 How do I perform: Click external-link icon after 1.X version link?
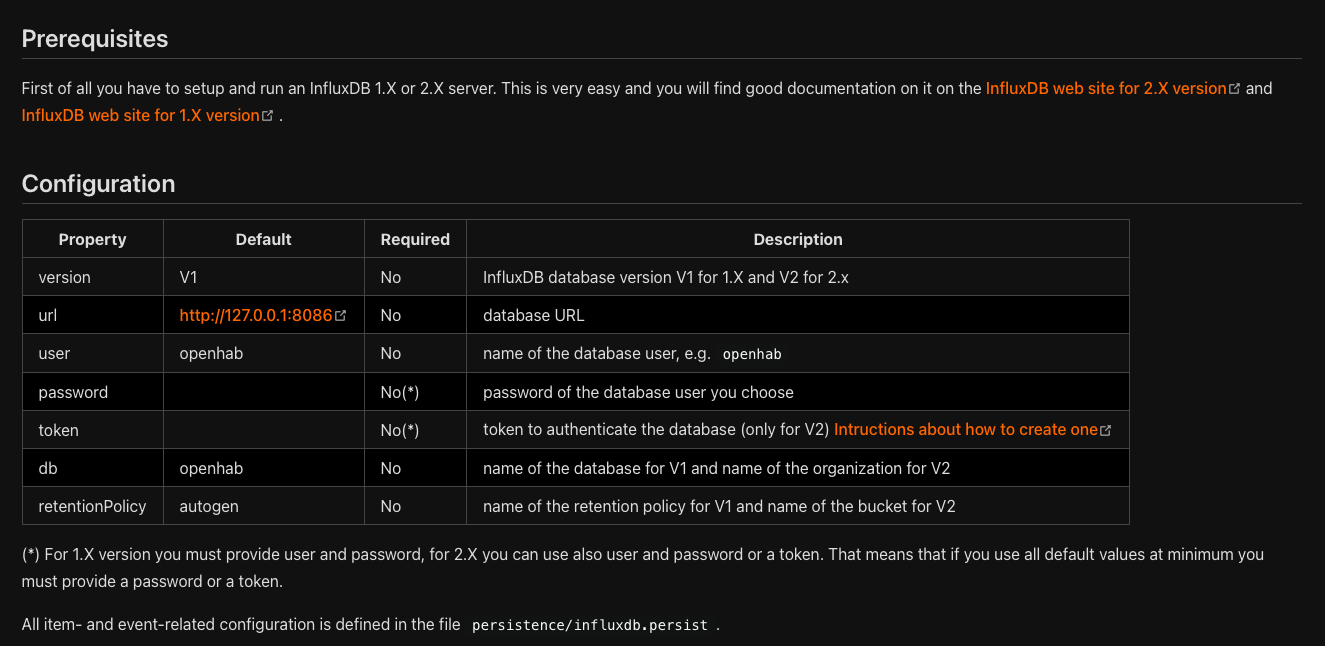tap(268, 116)
